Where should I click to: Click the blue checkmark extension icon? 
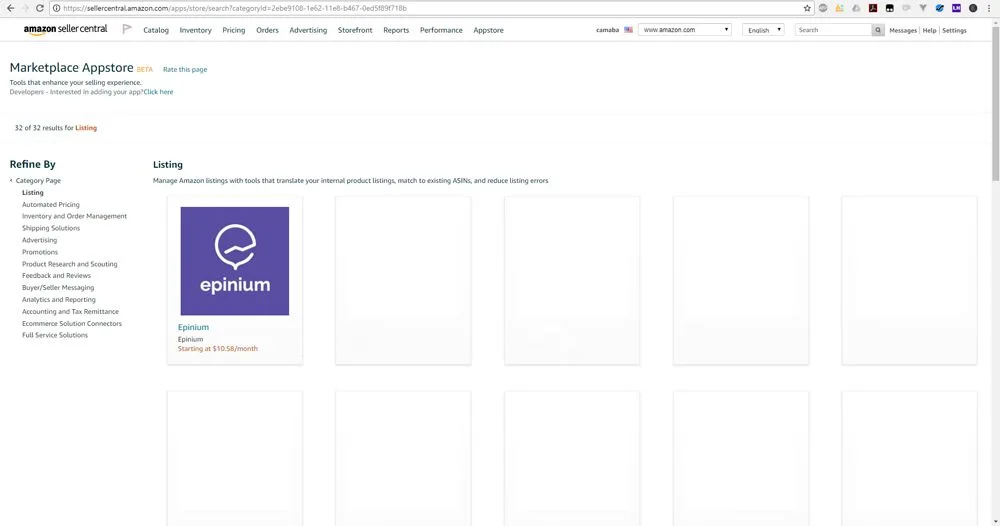click(x=939, y=8)
